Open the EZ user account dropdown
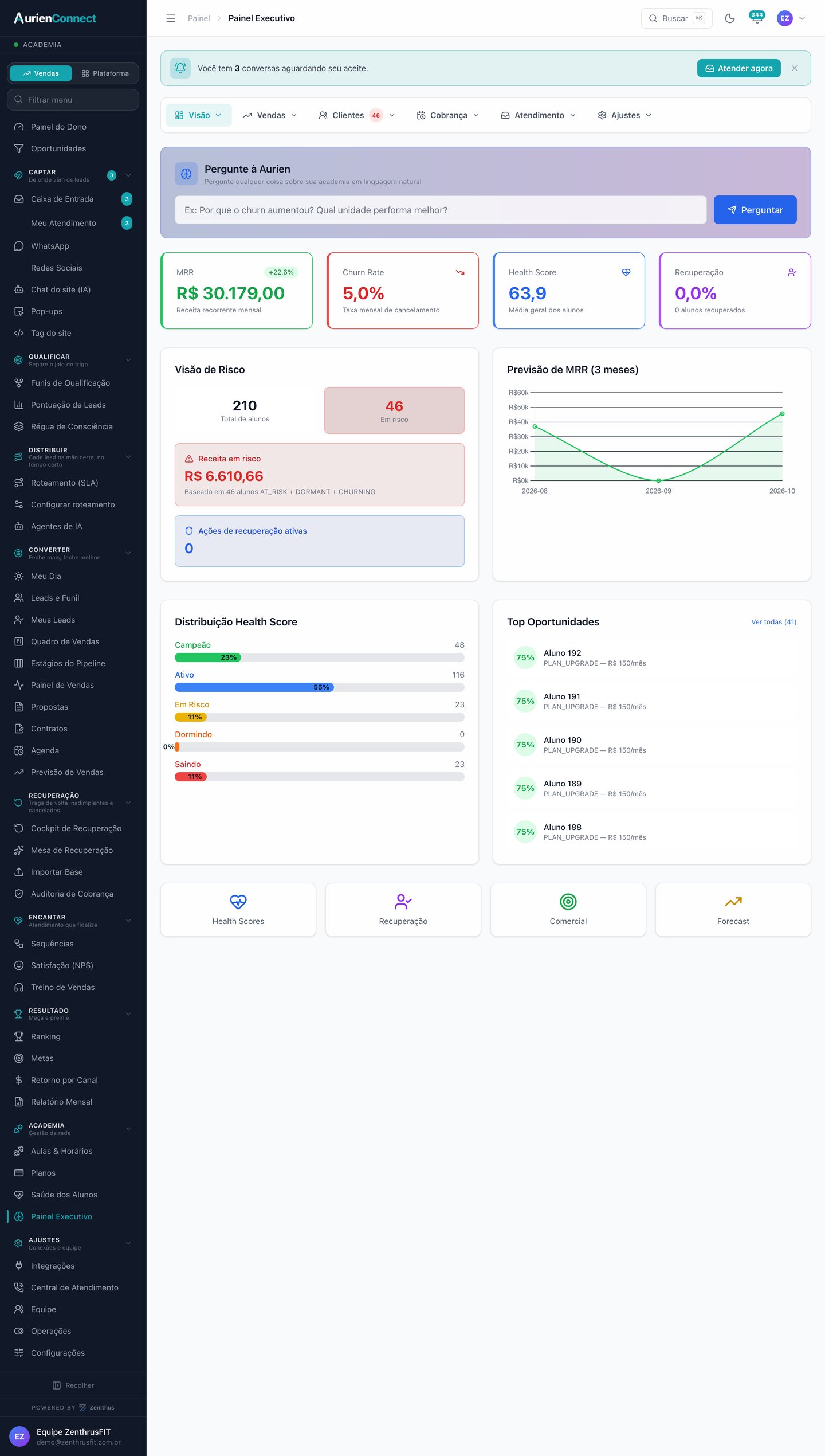 point(791,18)
